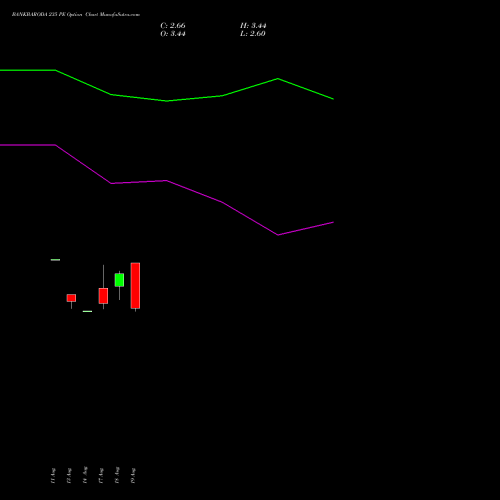Click the purple lower band line
500x500 pixels.
[x=167, y=181]
